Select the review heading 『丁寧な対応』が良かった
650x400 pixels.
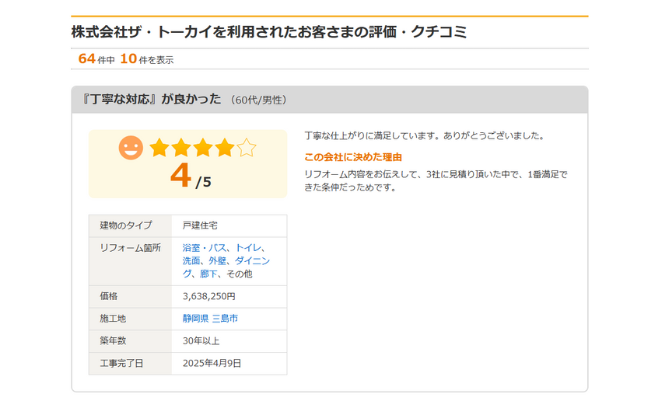click(151, 99)
